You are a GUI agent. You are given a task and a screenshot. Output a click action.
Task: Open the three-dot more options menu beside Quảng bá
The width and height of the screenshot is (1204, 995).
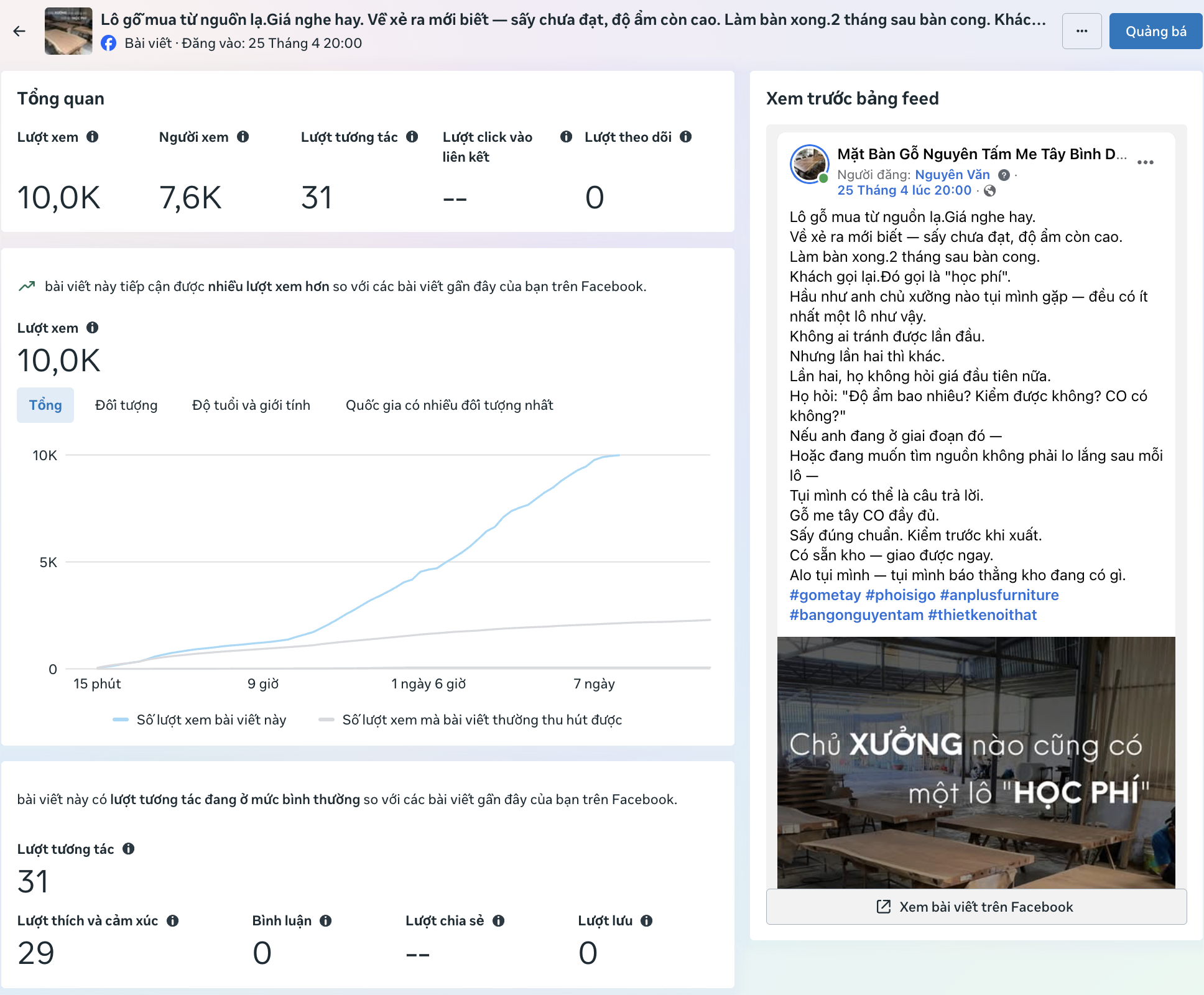click(1081, 31)
